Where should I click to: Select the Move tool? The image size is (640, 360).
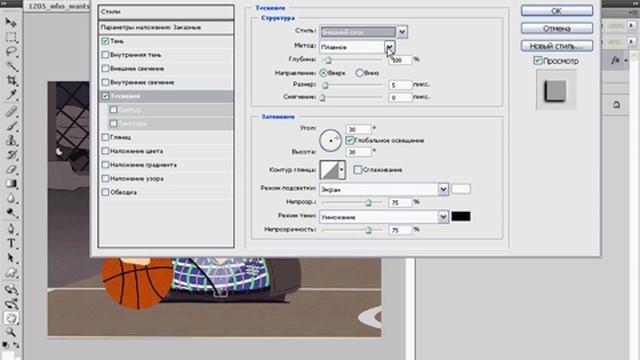[11, 22]
